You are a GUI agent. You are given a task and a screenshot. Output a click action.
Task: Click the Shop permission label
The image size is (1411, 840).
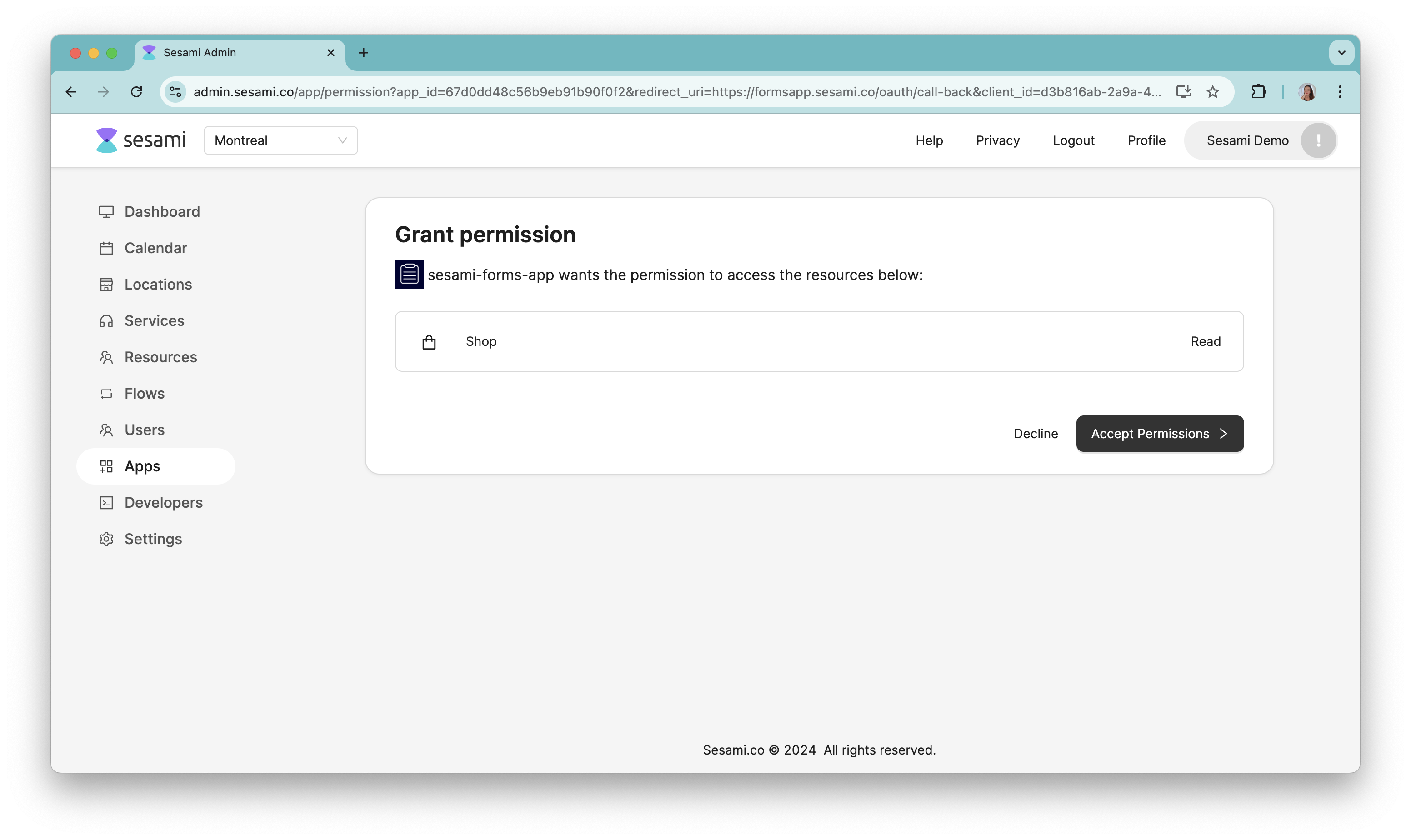point(481,341)
